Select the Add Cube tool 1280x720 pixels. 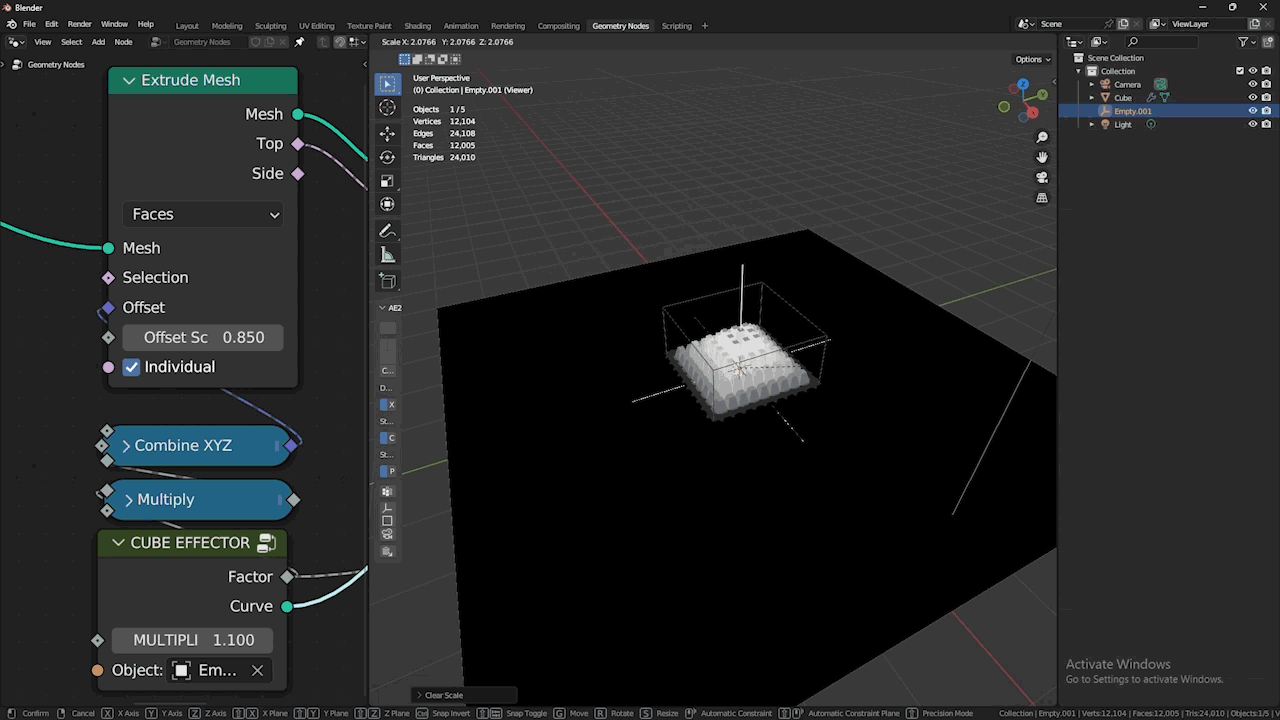(x=387, y=281)
